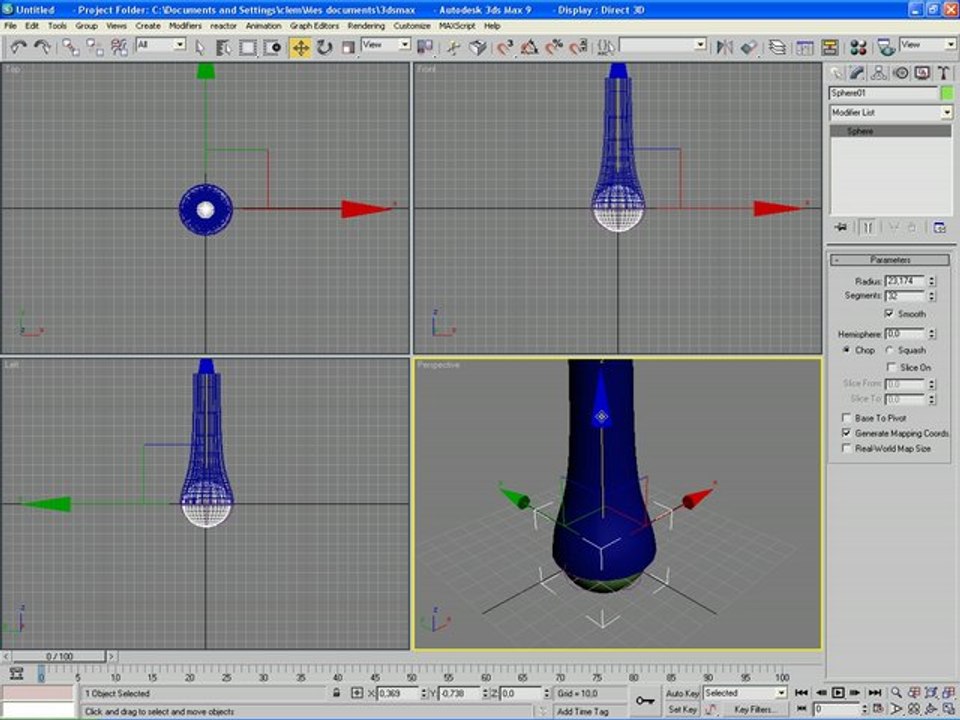Image resolution: width=960 pixels, height=720 pixels.
Task: Pick the Select Object arrow tool
Action: (200, 47)
